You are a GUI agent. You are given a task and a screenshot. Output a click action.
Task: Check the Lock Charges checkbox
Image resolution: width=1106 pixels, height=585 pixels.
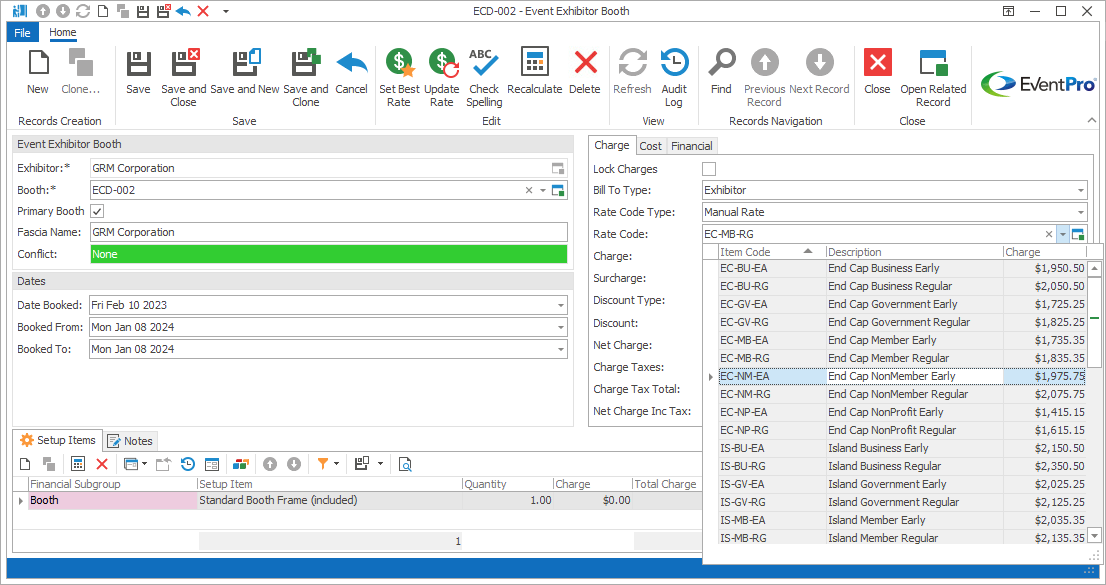(x=709, y=169)
